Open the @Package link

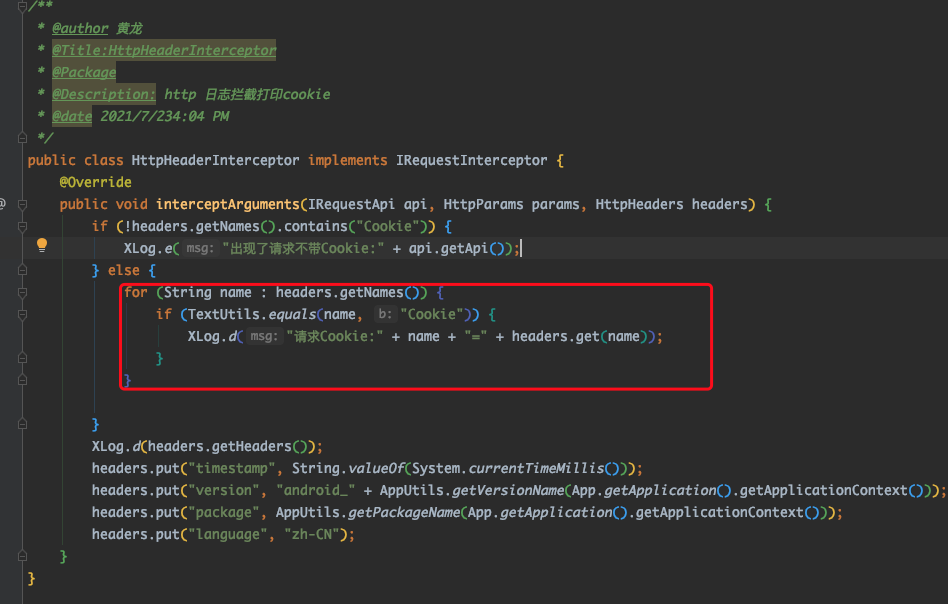click(x=83, y=71)
